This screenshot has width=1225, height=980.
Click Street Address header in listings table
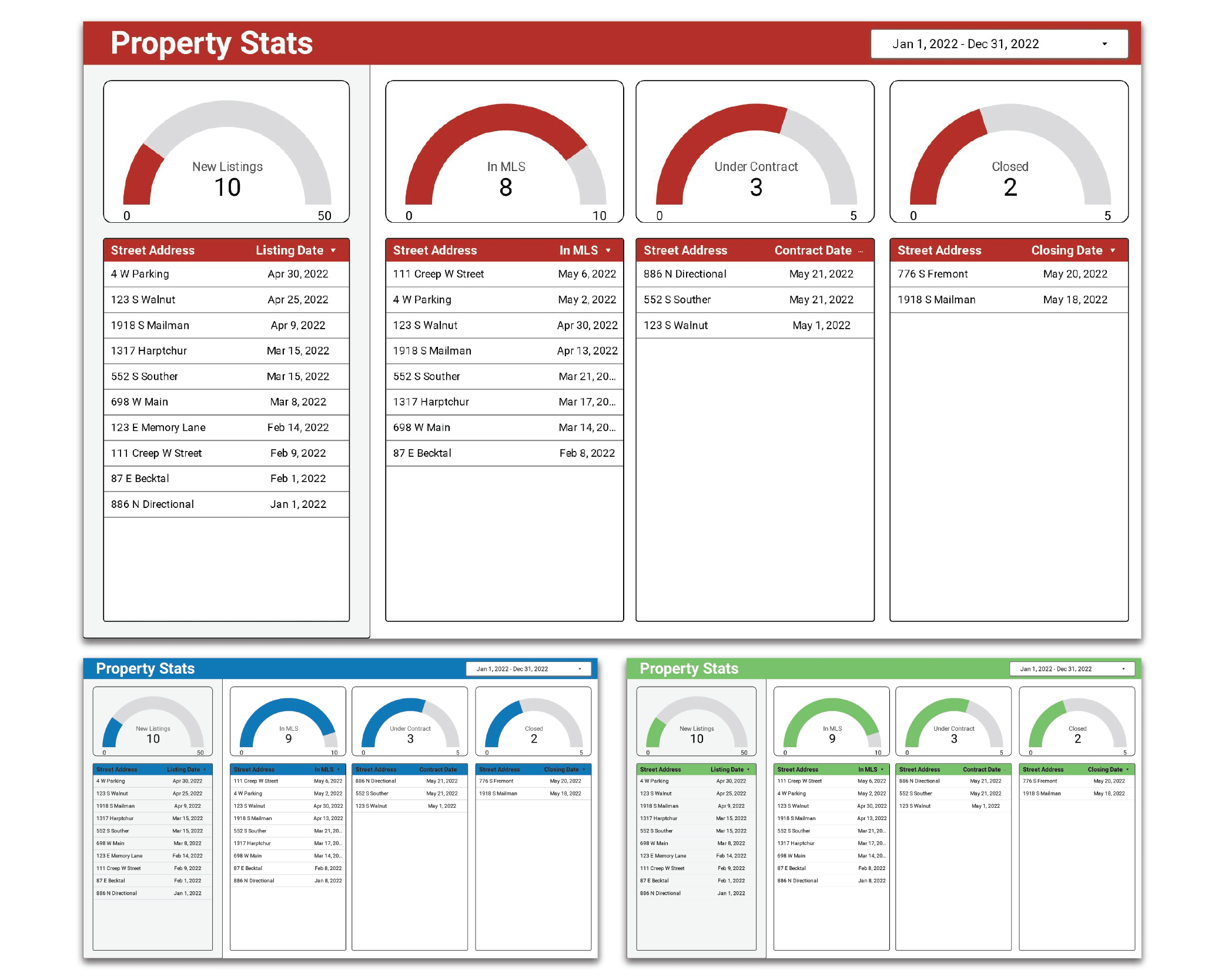[152, 250]
